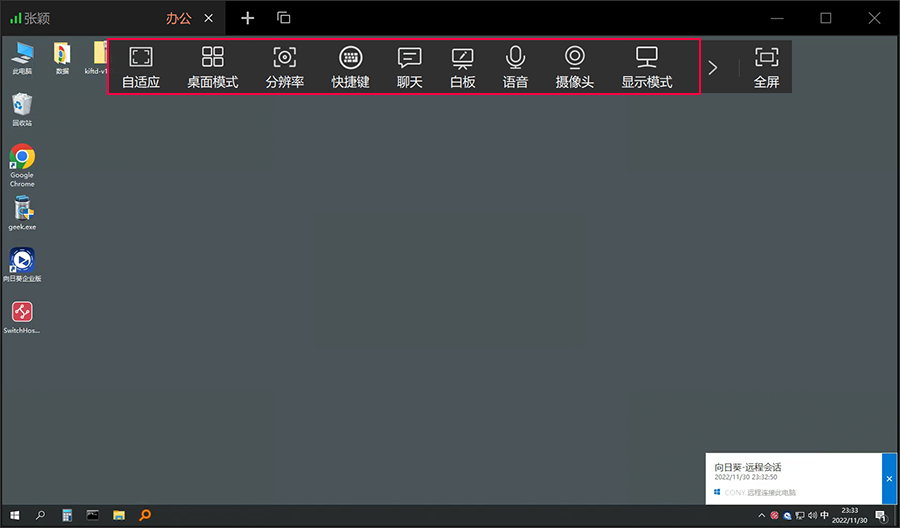The image size is (900, 528).
Task: Select the 办公 session tab
Action: point(179,18)
